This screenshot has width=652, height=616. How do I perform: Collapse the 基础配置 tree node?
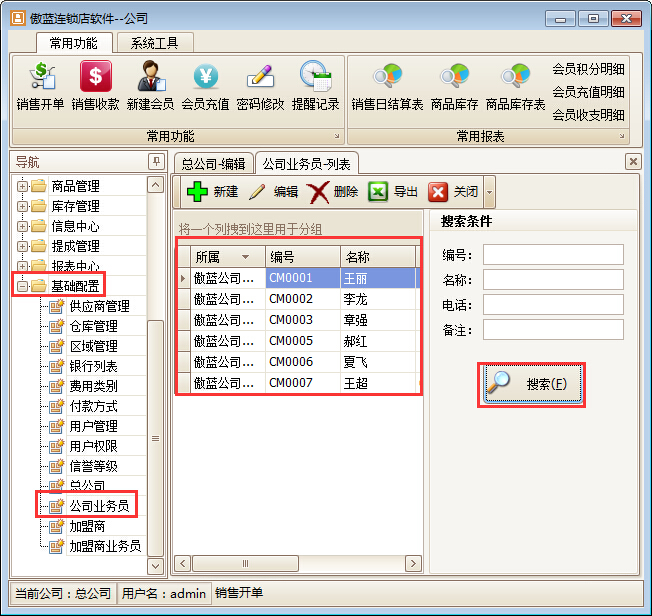click(x=22, y=286)
